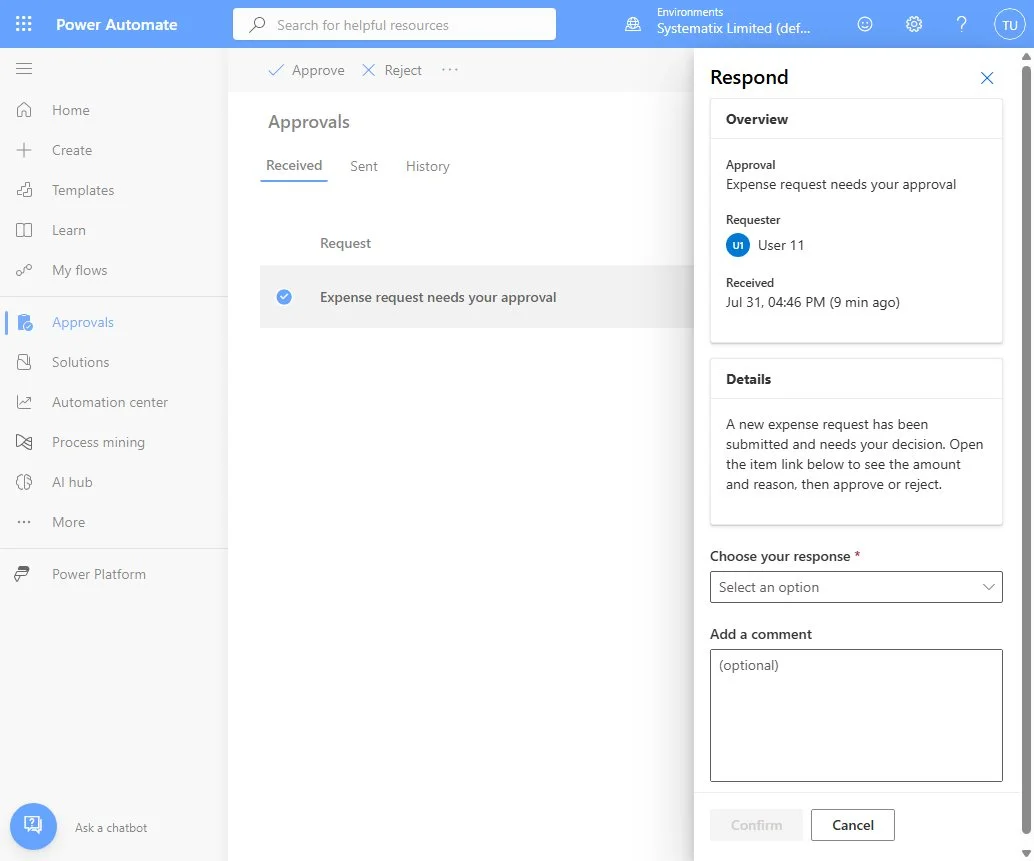
Task: Select the Expense request needs your approval row
Action: pyautogui.click(x=477, y=297)
